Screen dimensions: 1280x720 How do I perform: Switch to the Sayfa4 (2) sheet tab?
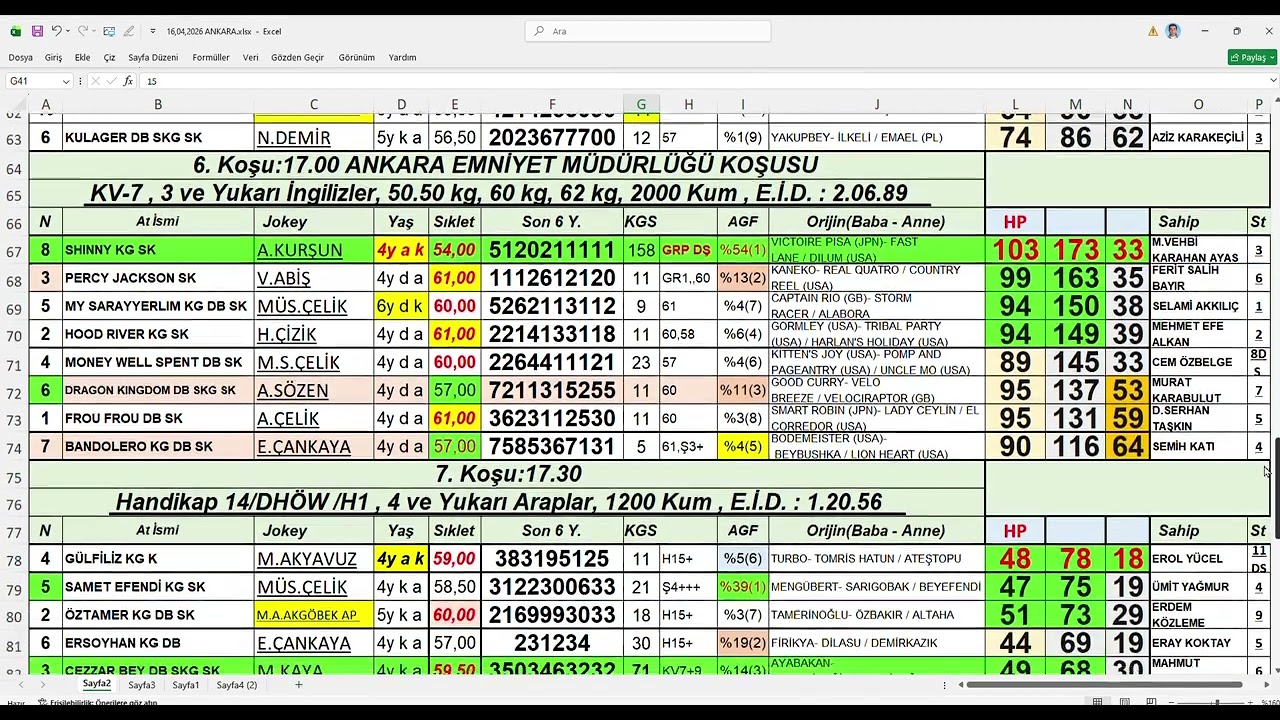237,685
